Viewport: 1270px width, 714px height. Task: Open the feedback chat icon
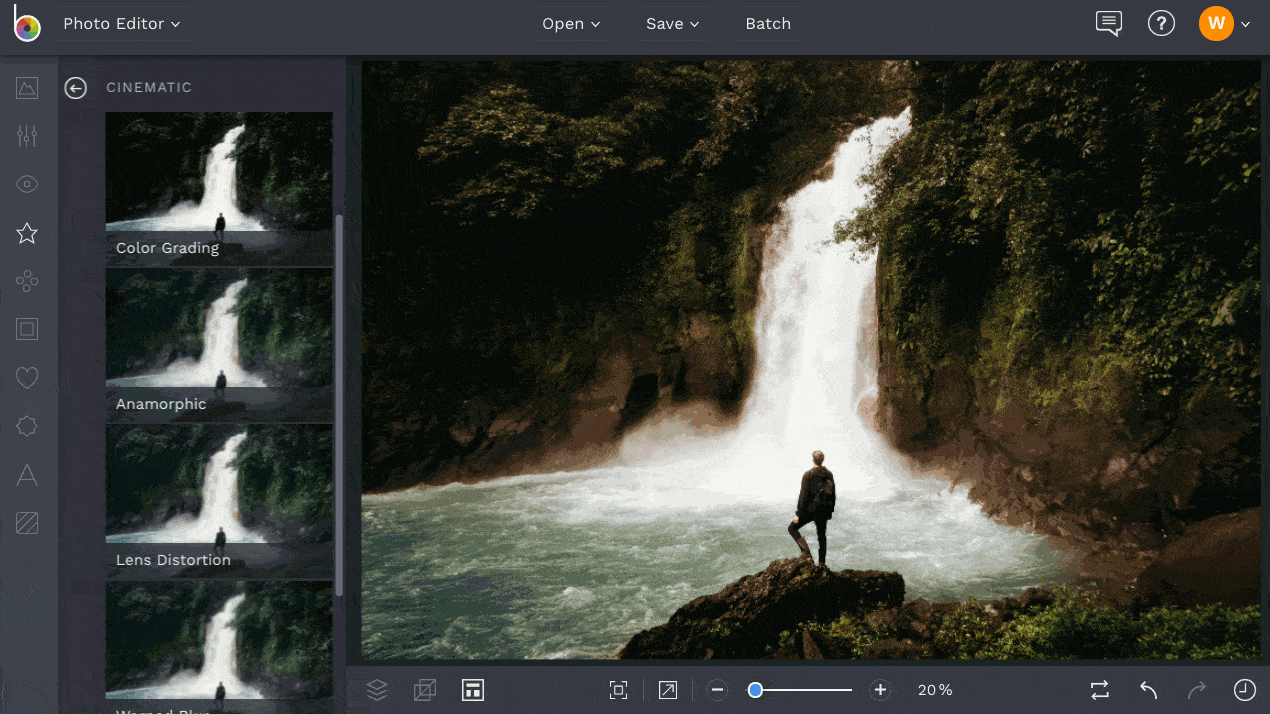1109,24
